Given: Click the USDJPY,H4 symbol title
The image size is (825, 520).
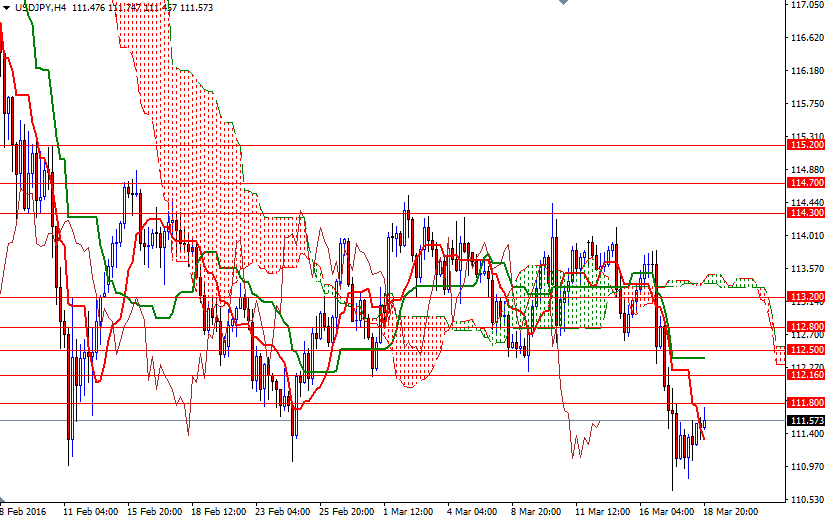Looking at the screenshot, I should pyautogui.click(x=41, y=8).
